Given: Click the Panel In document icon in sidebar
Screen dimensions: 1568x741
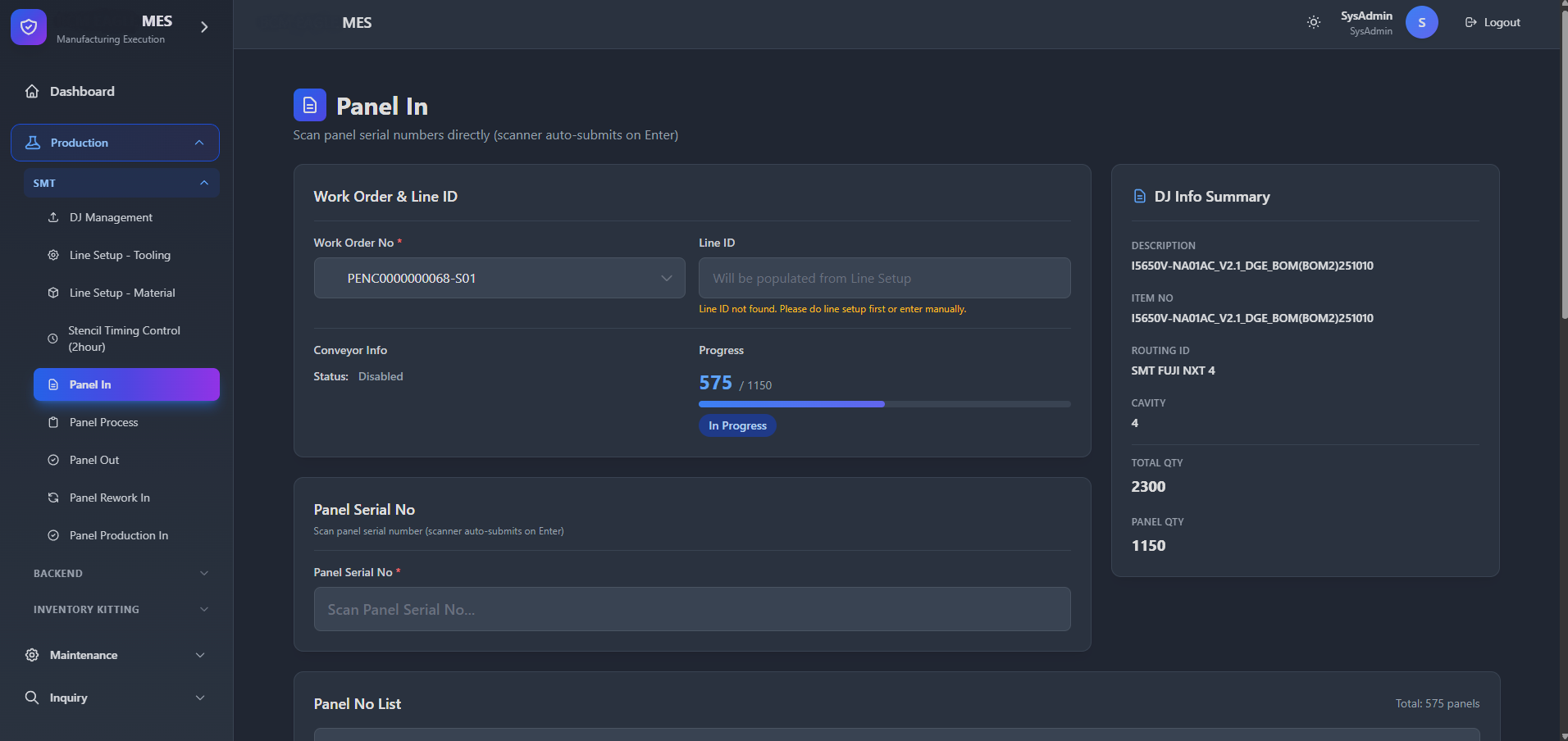Looking at the screenshot, I should point(53,384).
